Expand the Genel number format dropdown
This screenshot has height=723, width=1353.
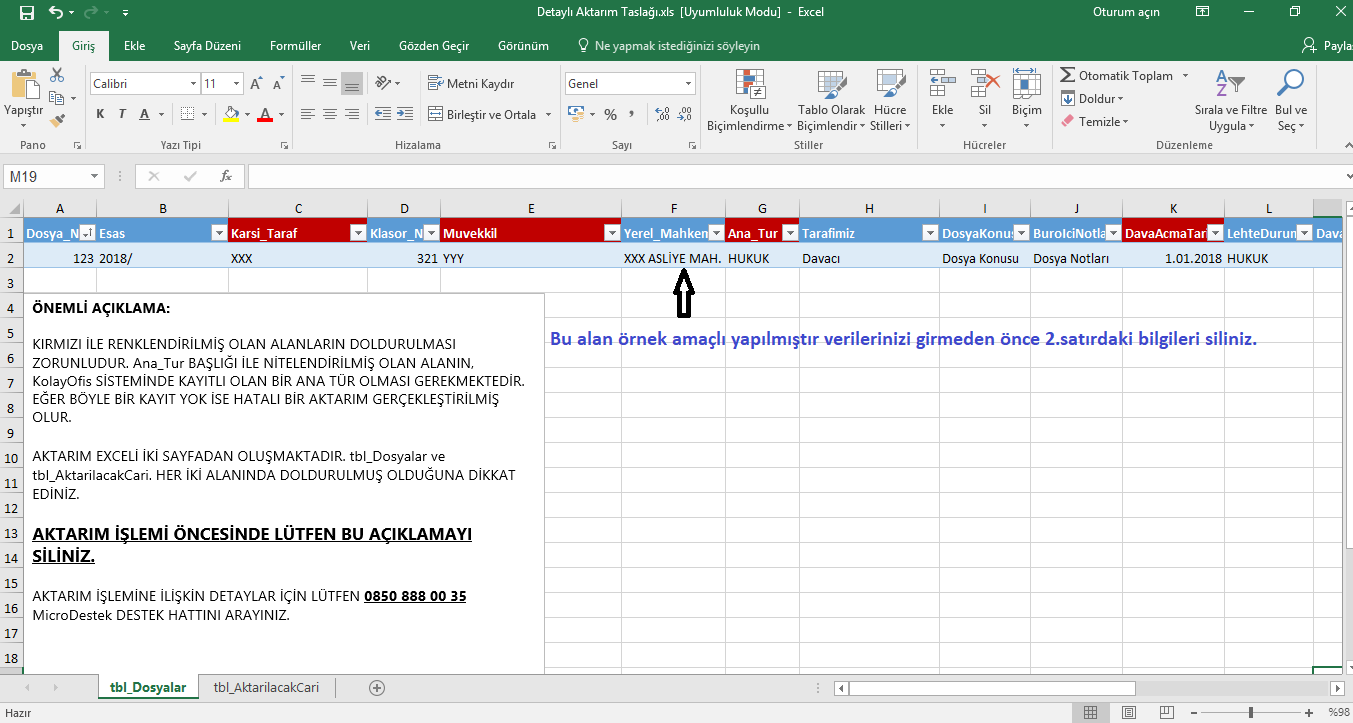(688, 84)
